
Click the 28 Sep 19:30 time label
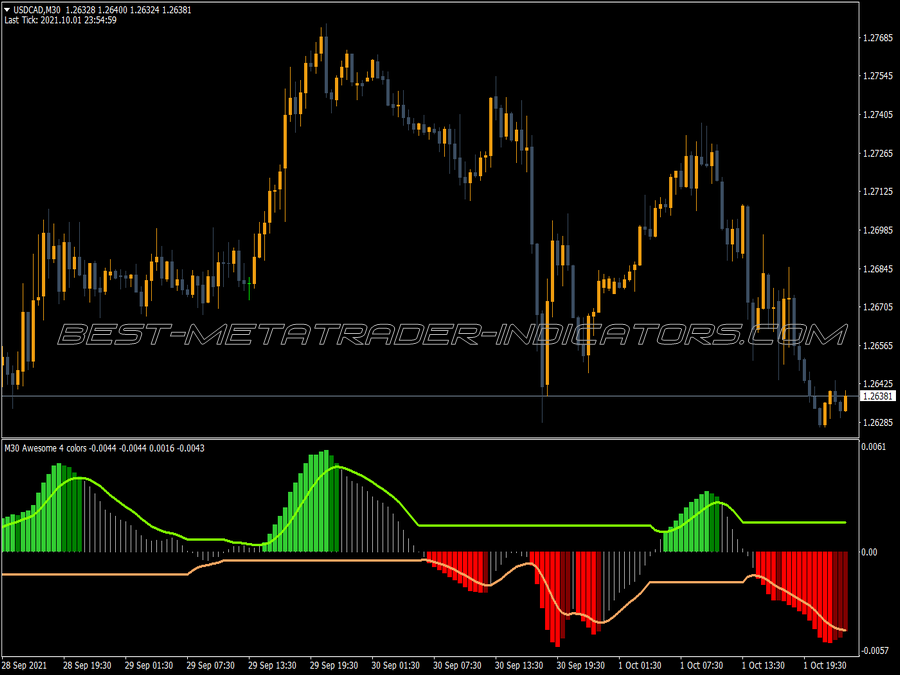coord(87,665)
